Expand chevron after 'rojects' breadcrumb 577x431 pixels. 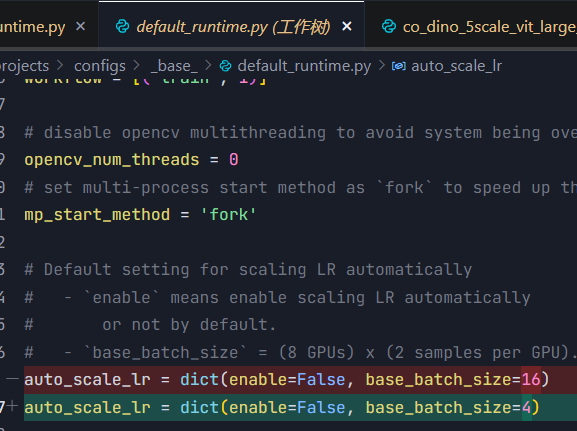tap(60, 66)
